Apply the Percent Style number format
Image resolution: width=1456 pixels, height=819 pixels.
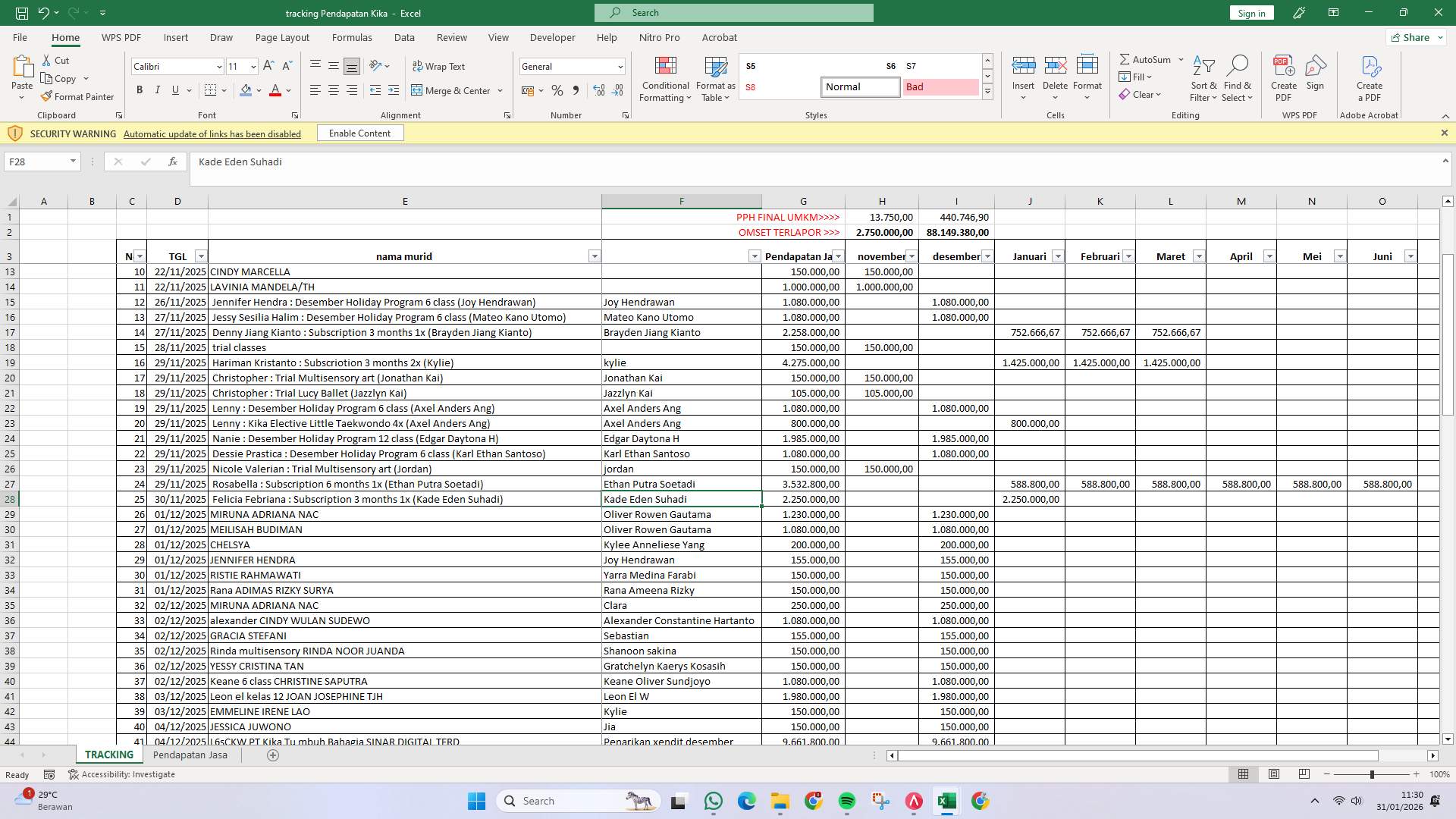(557, 90)
